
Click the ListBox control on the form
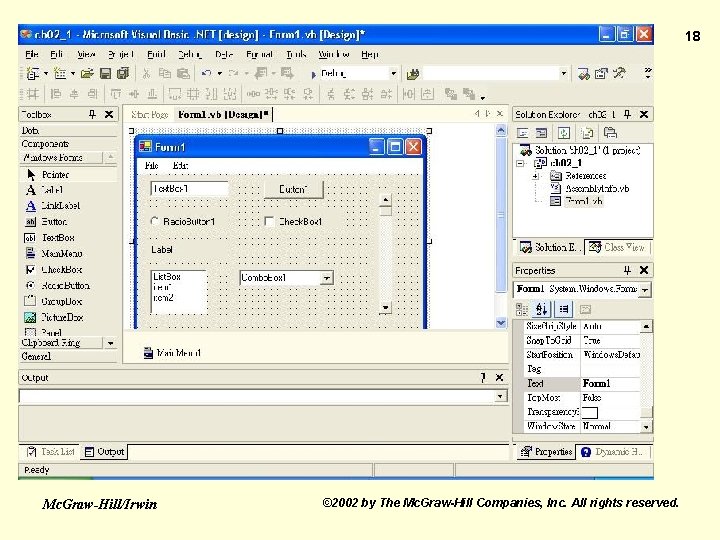179,292
